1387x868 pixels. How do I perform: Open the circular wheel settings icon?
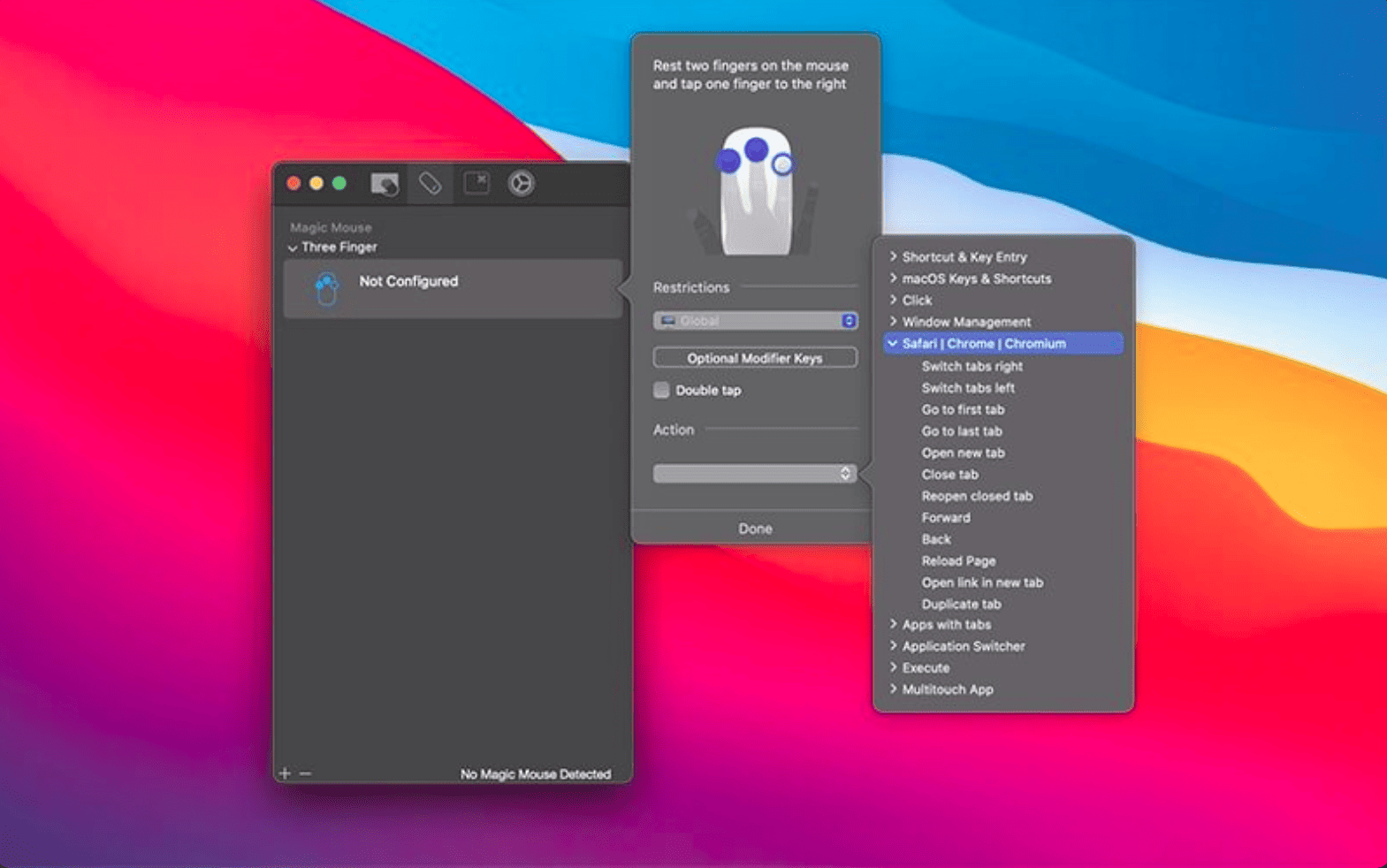coord(521,183)
